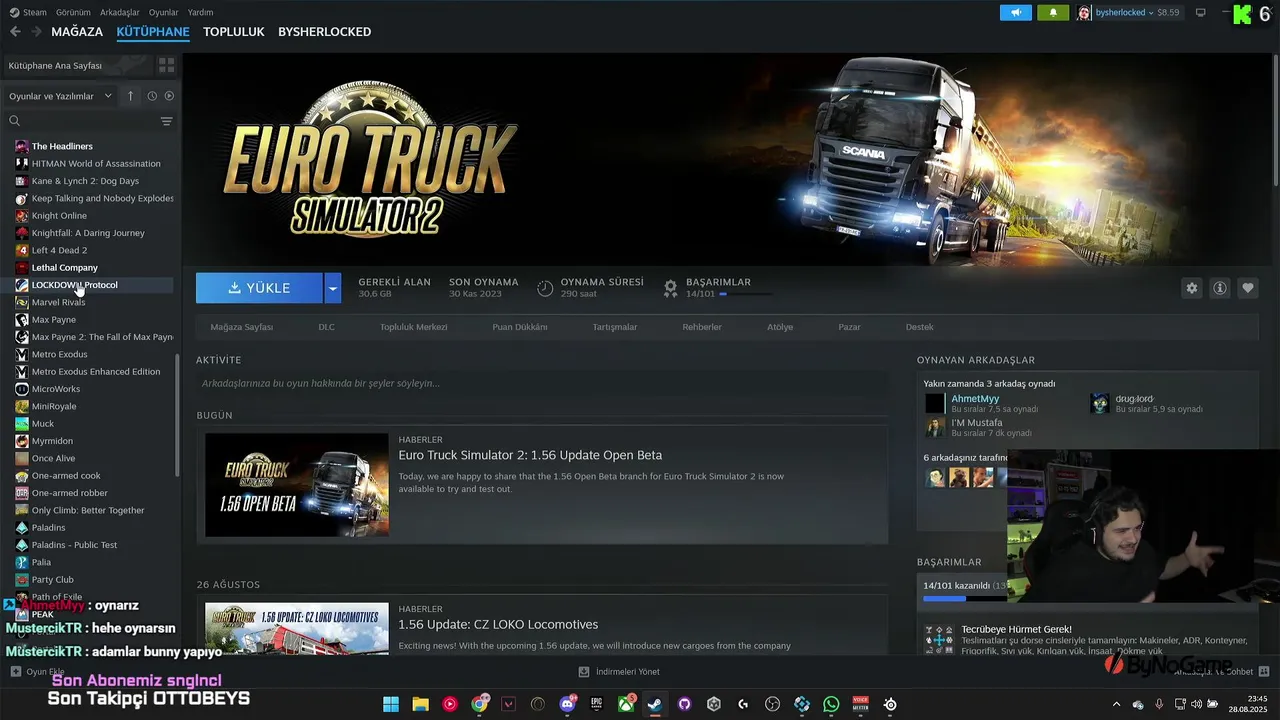
Task: Open İndirmeleri Yönet downloads manager
Action: click(619, 672)
